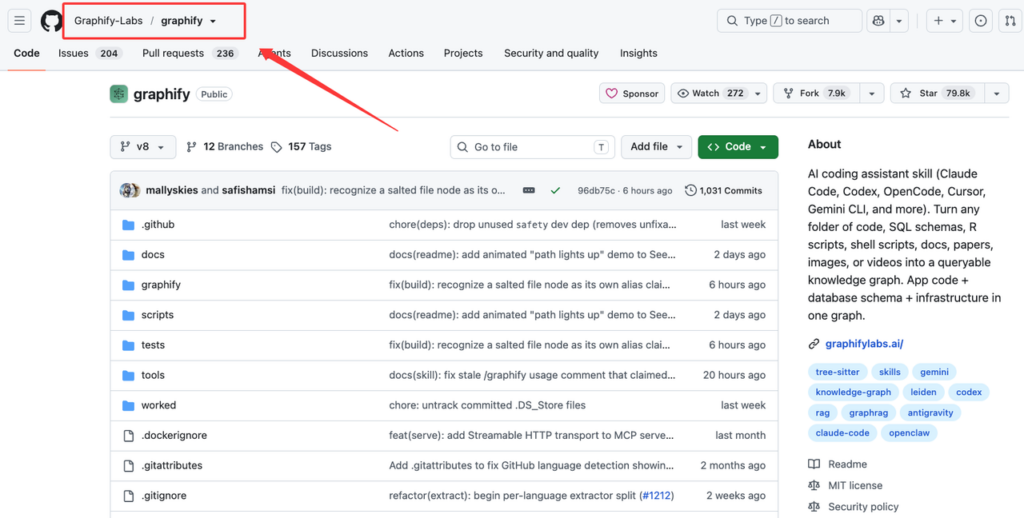Image resolution: width=1024 pixels, height=518 pixels.
Task: Expand the Watch notification options arrow
Action: point(758,93)
